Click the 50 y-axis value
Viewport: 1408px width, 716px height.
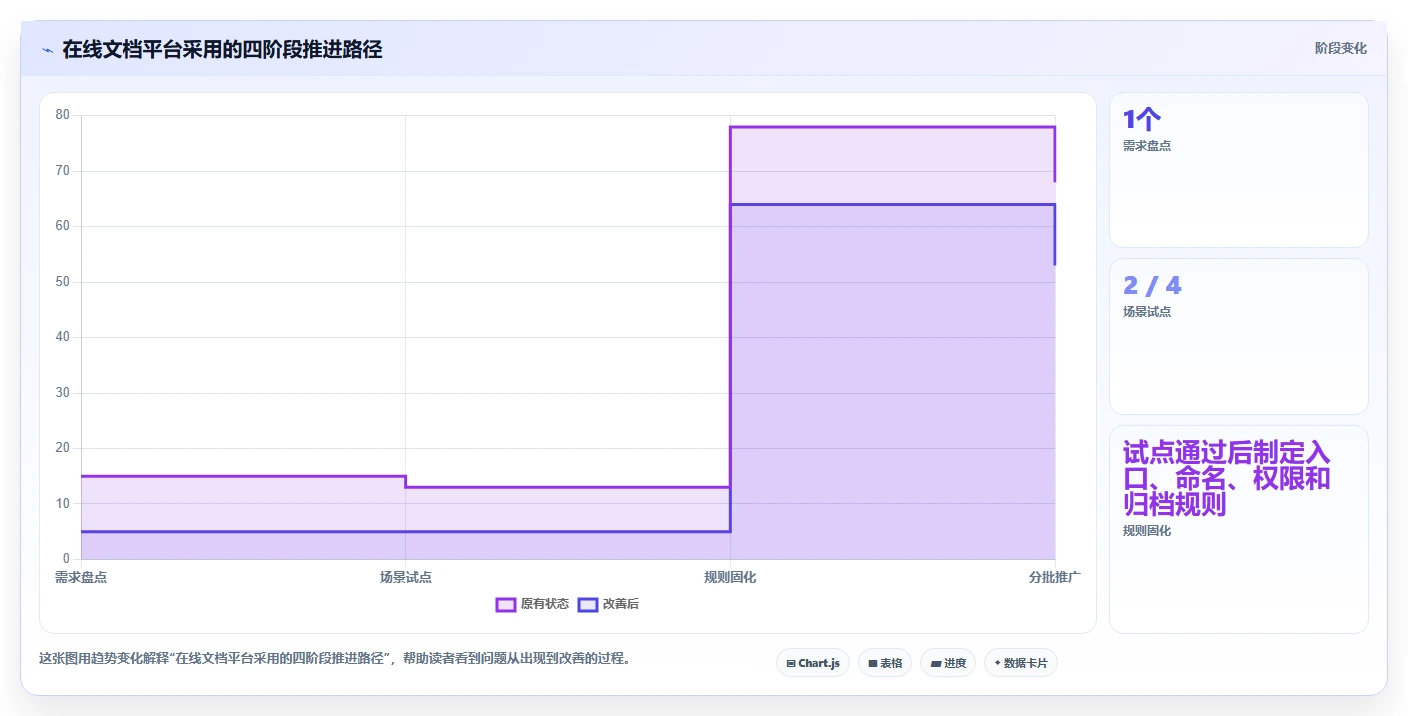click(63, 282)
